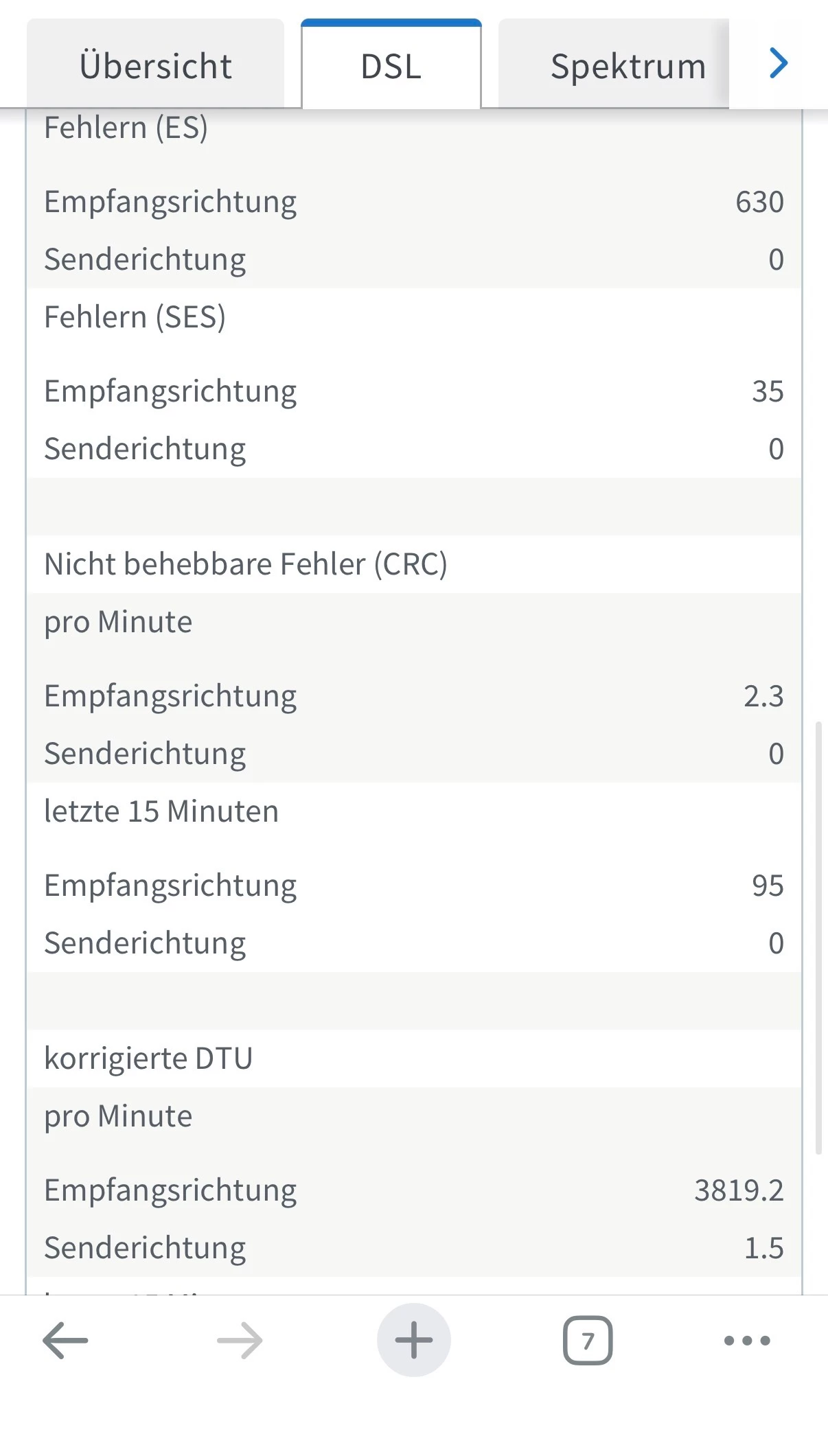The image size is (828, 1456).
Task: Click the Fehlern (SES) heading
Action: pos(135,317)
